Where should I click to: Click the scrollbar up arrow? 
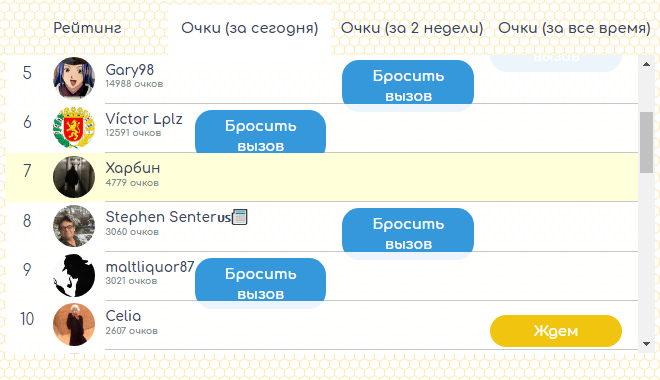pyautogui.click(x=646, y=64)
